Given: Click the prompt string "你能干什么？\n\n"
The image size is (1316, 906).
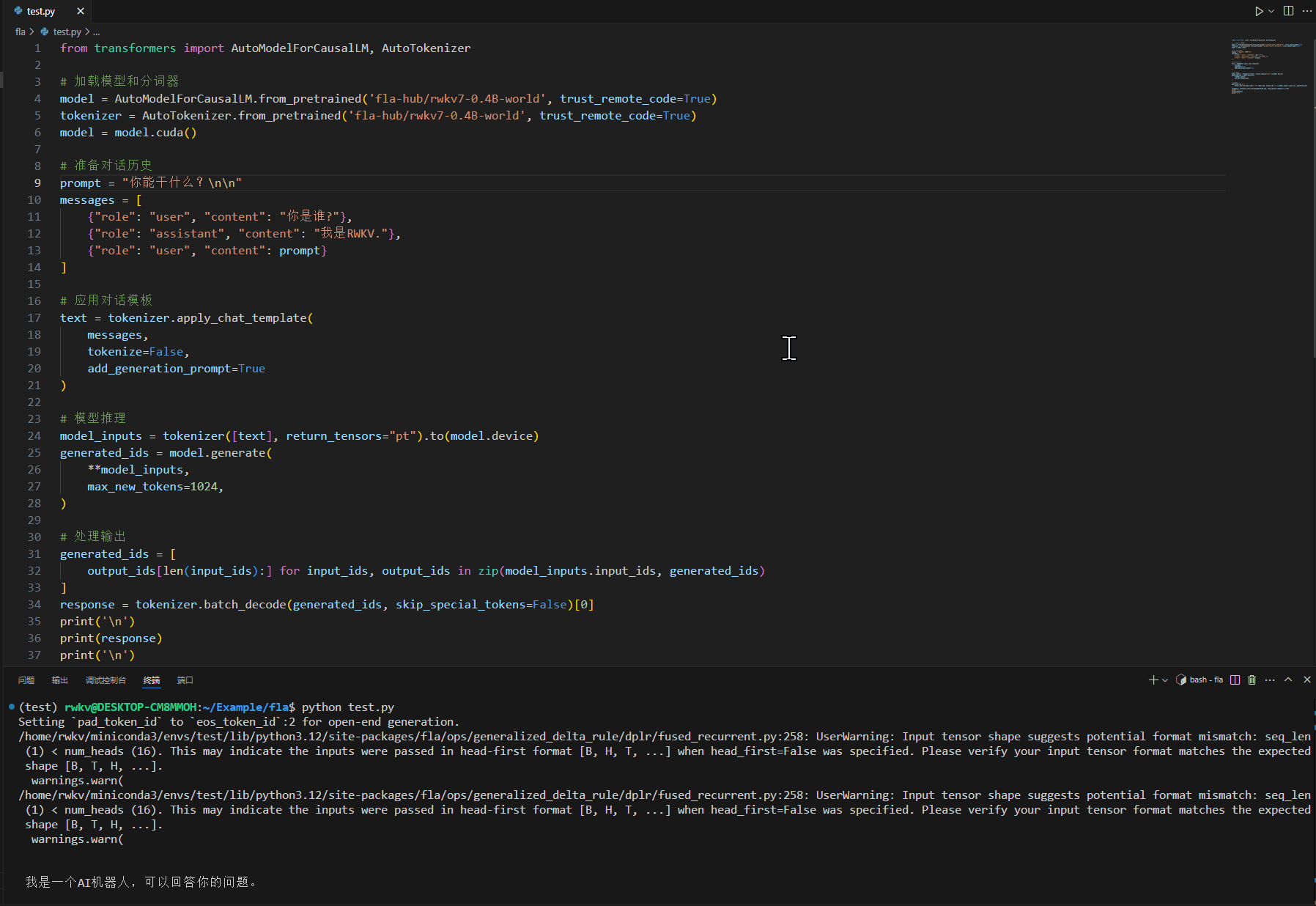Looking at the screenshot, I should pyautogui.click(x=182, y=183).
